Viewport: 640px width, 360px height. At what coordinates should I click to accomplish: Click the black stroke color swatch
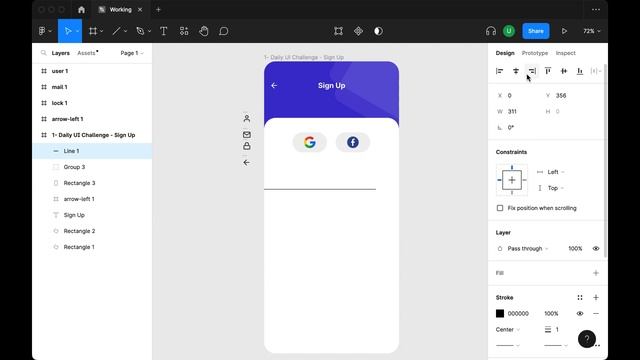click(500, 313)
